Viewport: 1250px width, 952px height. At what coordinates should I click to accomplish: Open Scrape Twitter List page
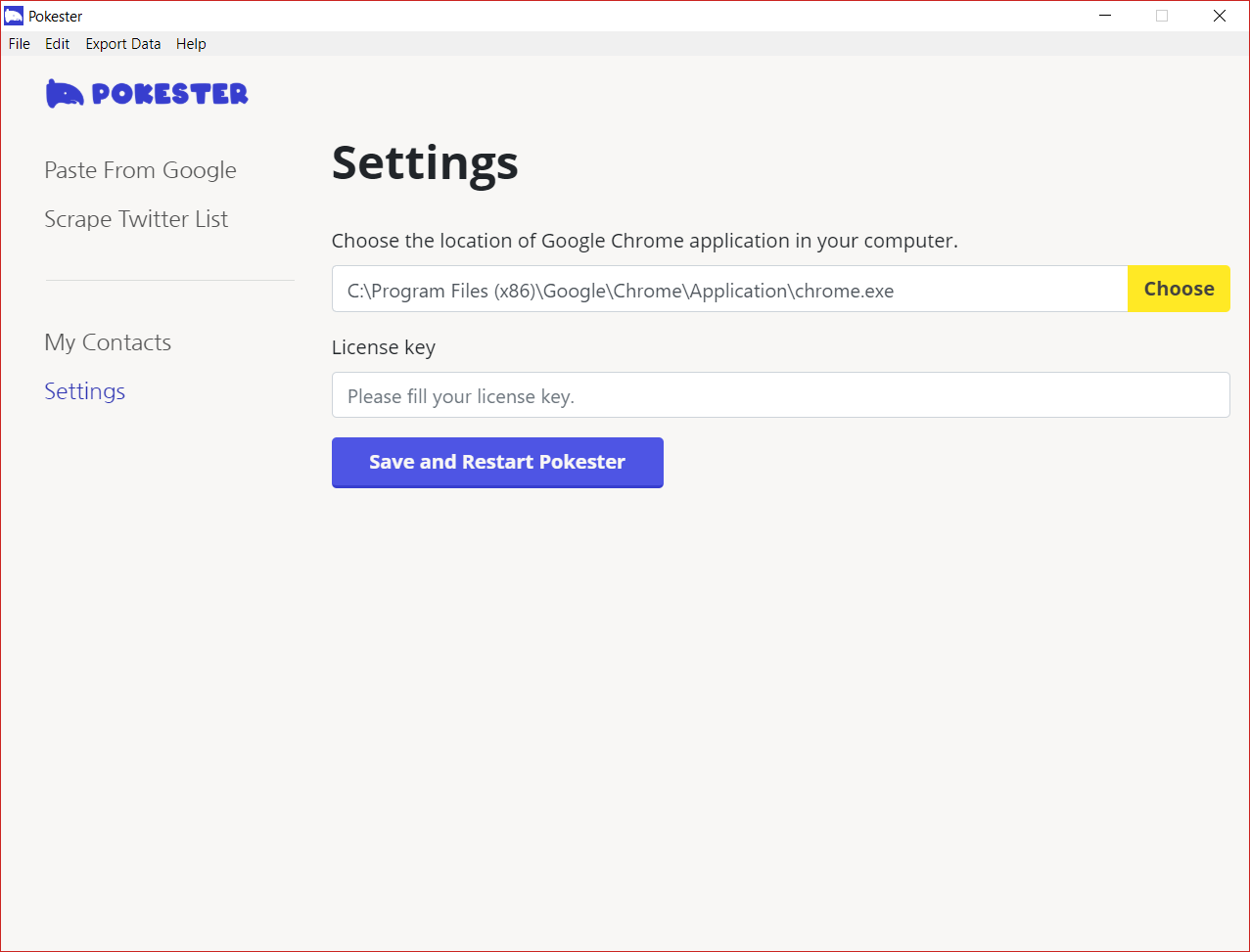136,219
